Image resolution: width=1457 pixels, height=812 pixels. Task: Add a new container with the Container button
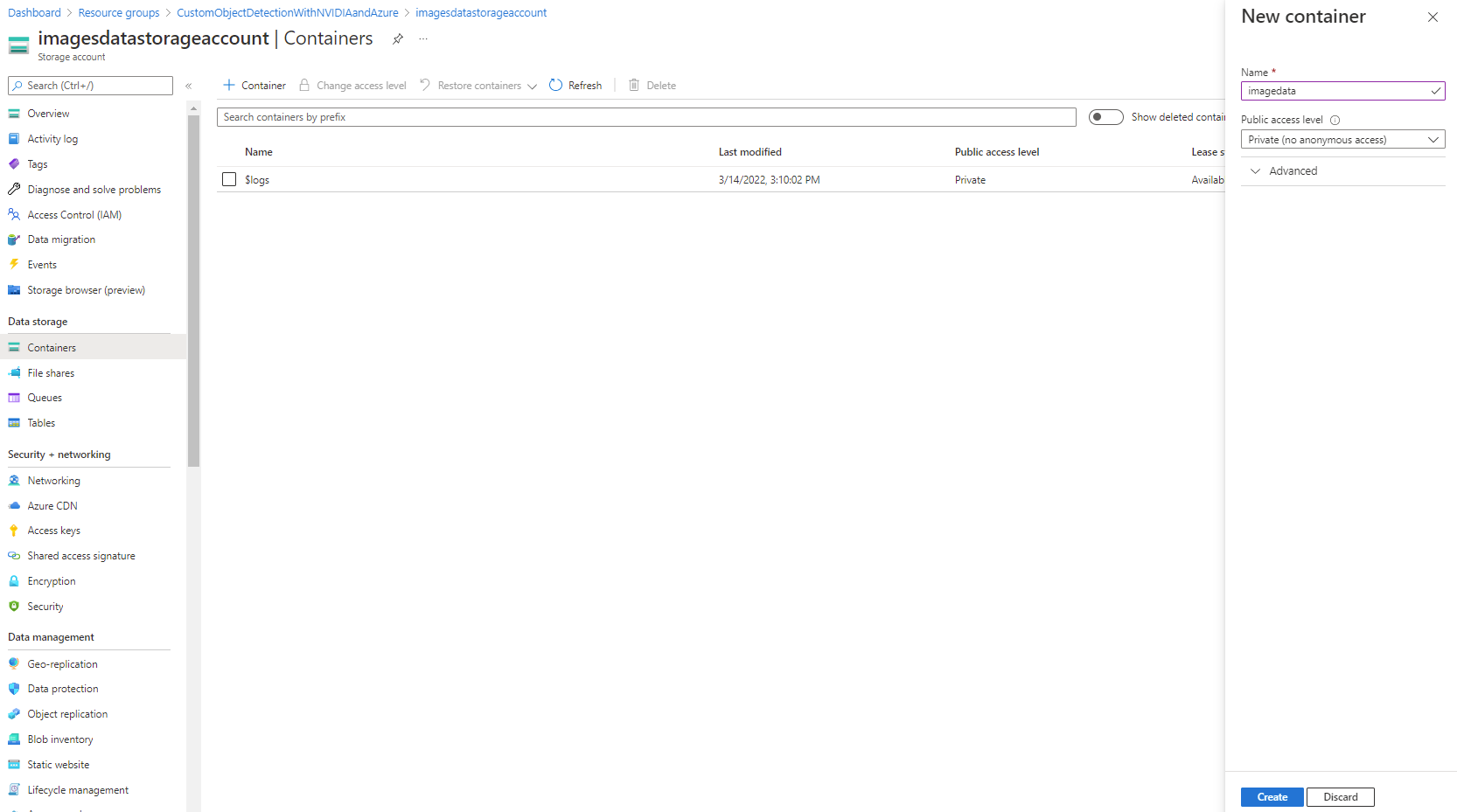(x=254, y=86)
